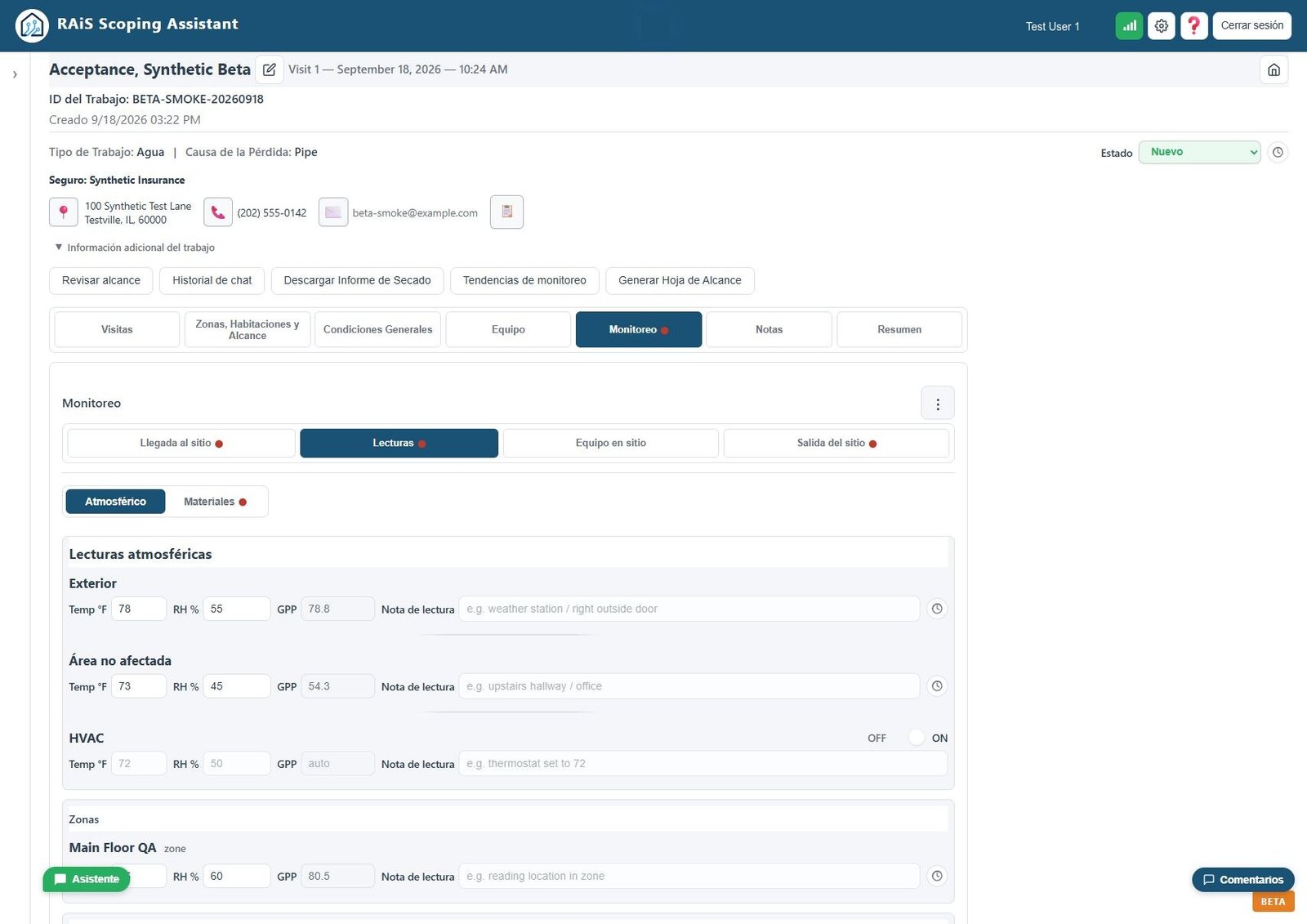Screen dimensions: 1307x924
Task: Go to the Equipo tab
Action: 508,329
